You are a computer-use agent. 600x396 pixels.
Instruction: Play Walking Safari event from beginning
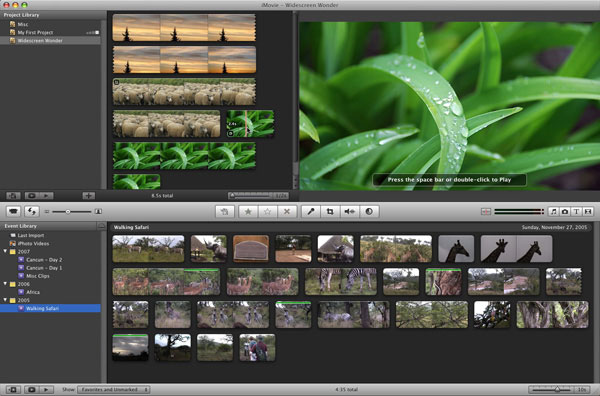[46, 389]
